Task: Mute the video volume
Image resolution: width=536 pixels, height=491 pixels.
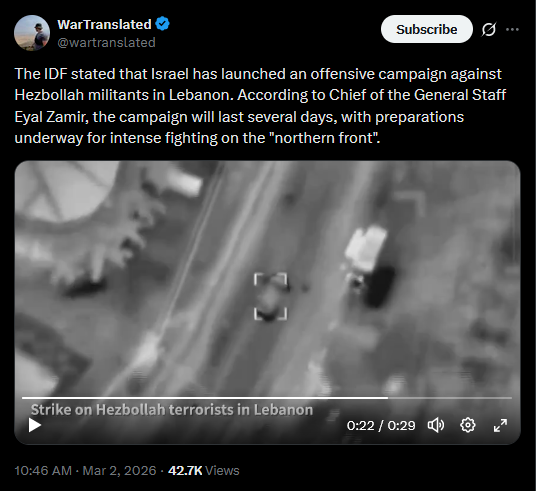Action: pos(436,425)
